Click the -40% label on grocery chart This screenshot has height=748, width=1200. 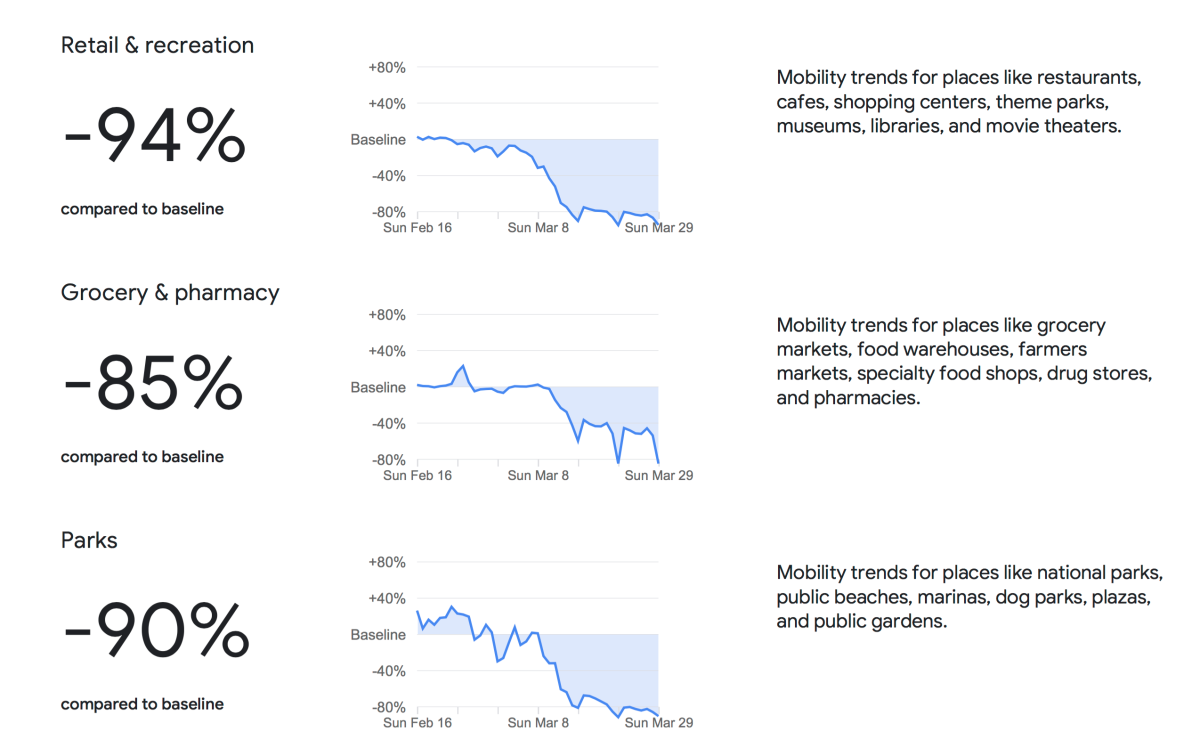[x=387, y=424]
